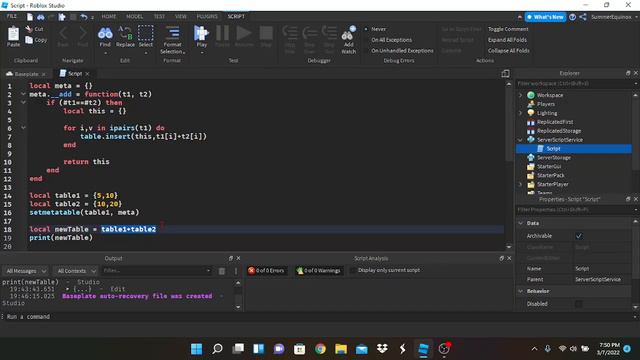Click the new file icon in the quick toolbar
This screenshot has height=360, width=640.
click(x=30, y=17)
